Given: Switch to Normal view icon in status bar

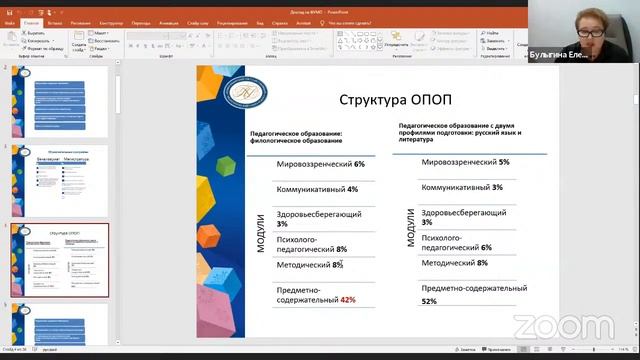Looking at the screenshot, I should [x=523, y=349].
